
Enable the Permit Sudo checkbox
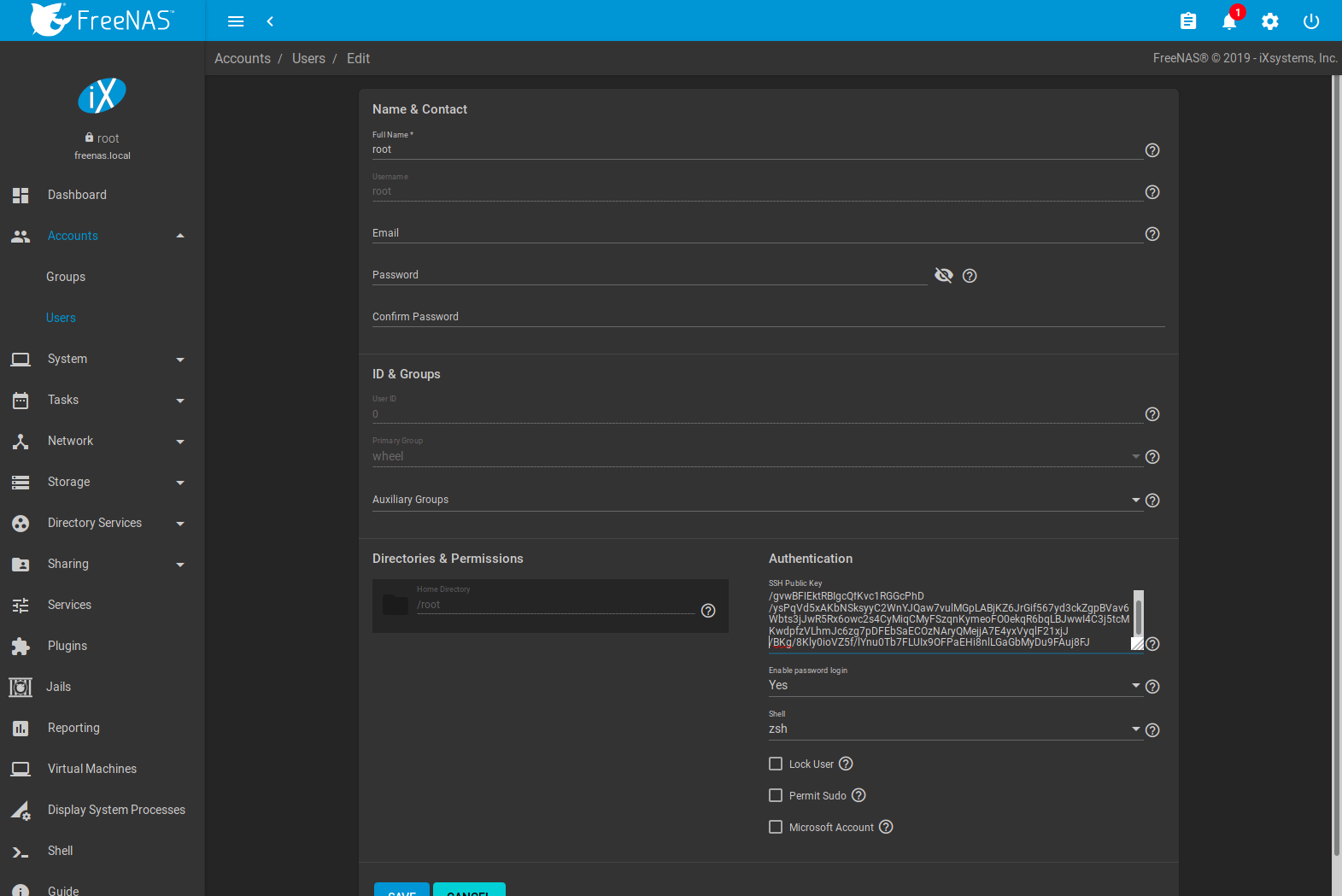pos(776,795)
